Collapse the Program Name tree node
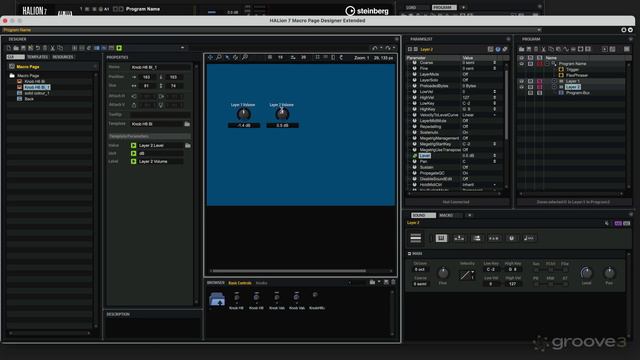Screen dimensions: 640x360 [x=548, y=64]
